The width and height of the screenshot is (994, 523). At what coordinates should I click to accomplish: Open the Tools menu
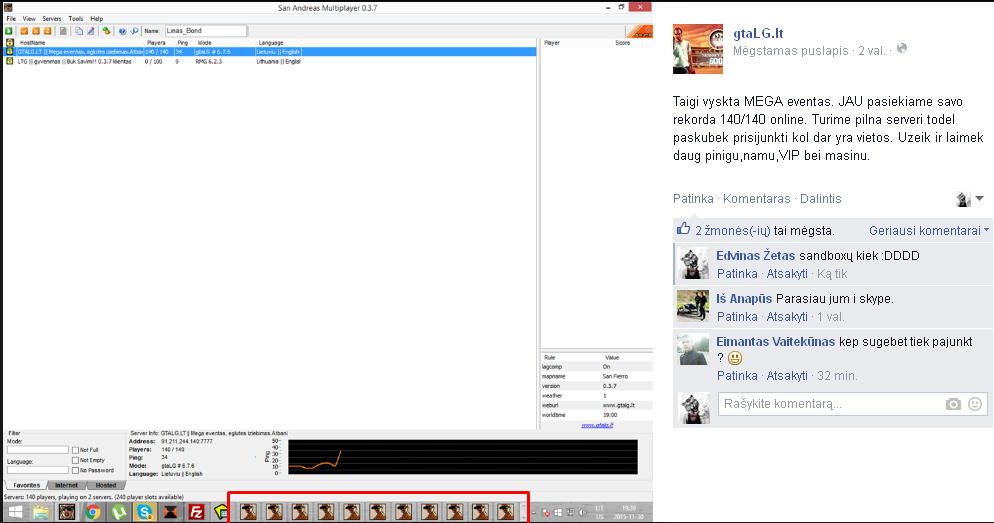click(x=76, y=19)
